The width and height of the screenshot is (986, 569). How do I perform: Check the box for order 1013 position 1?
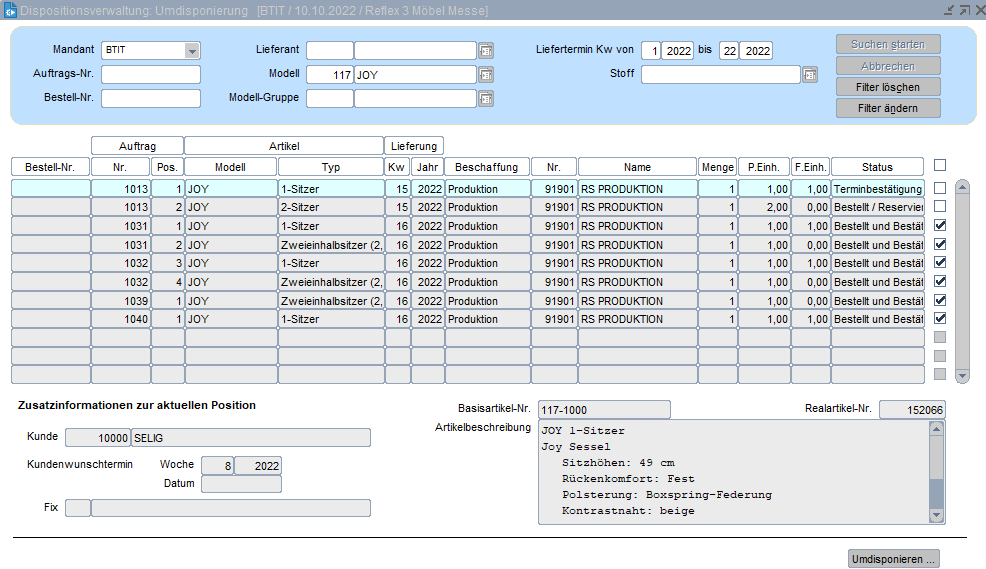pos(939,188)
